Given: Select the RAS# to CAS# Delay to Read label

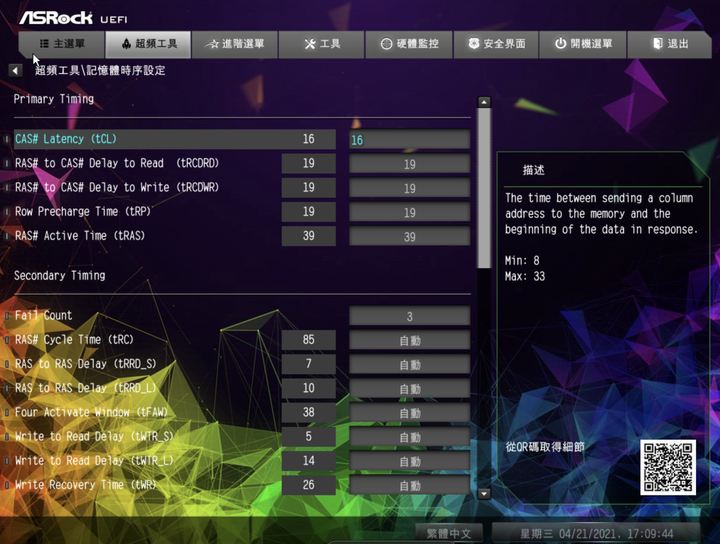Looking at the screenshot, I should tap(117, 163).
